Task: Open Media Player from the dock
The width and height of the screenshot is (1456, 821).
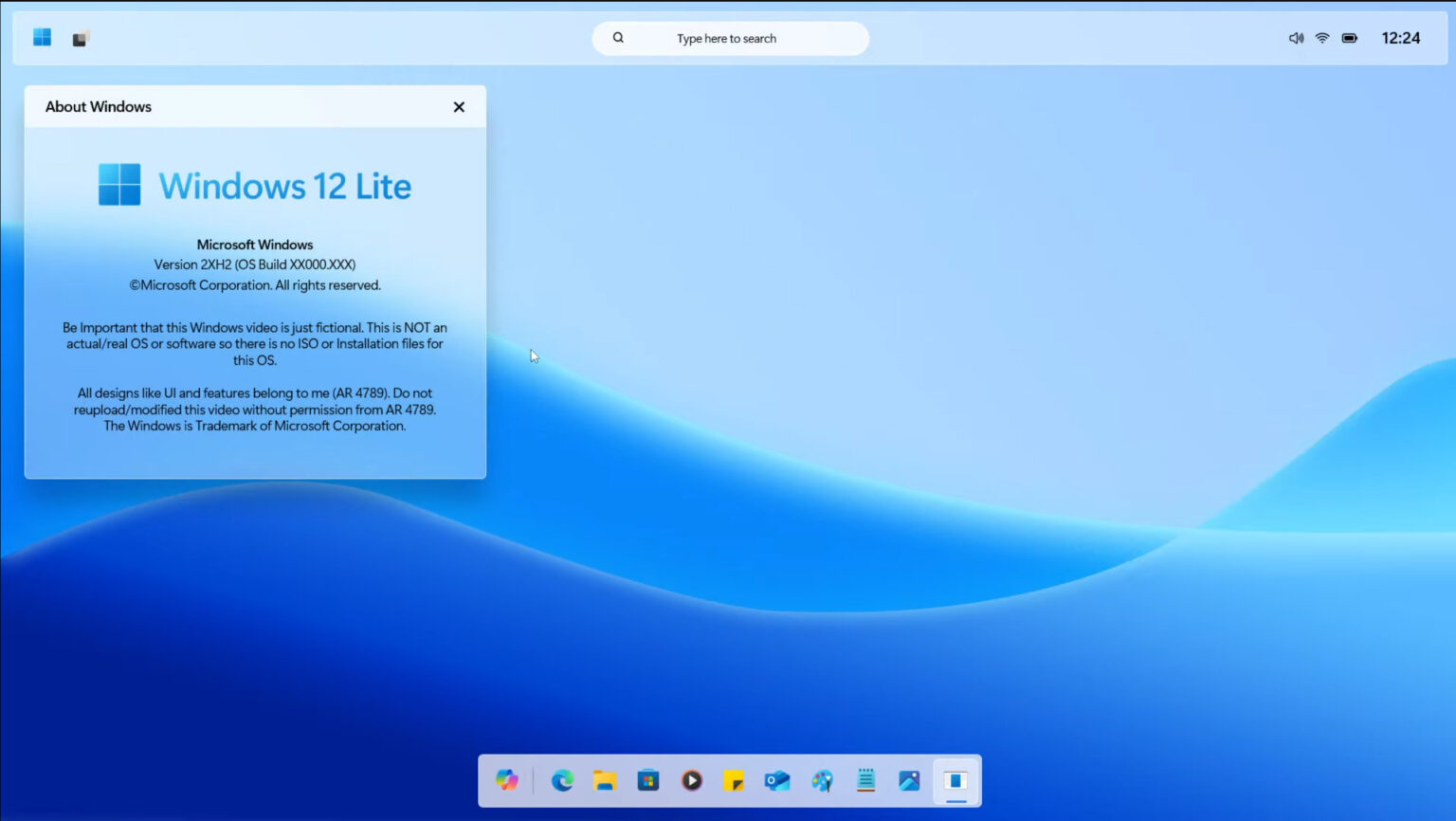Action: pos(691,780)
